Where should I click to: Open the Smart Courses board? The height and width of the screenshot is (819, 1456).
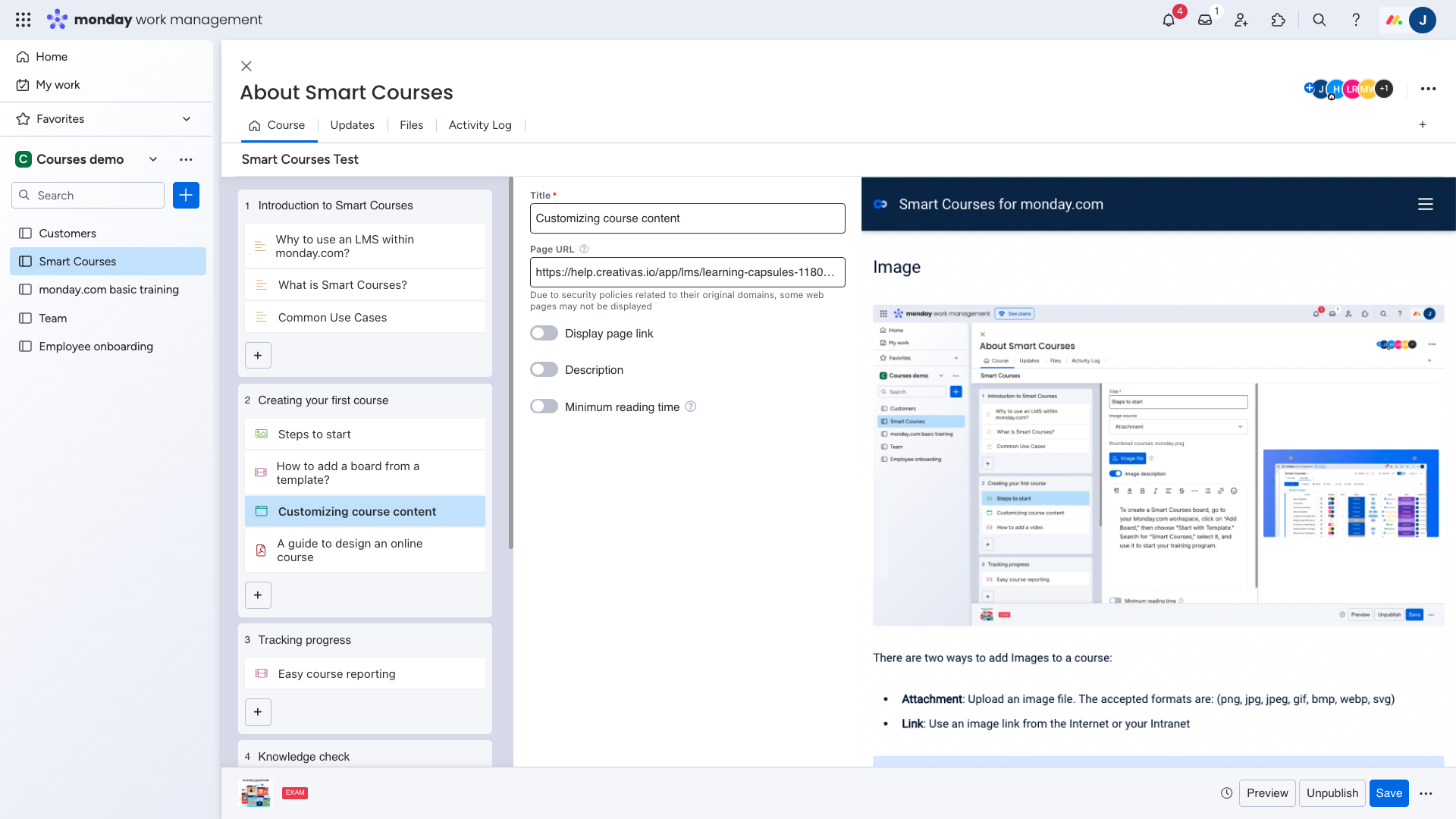pos(108,262)
